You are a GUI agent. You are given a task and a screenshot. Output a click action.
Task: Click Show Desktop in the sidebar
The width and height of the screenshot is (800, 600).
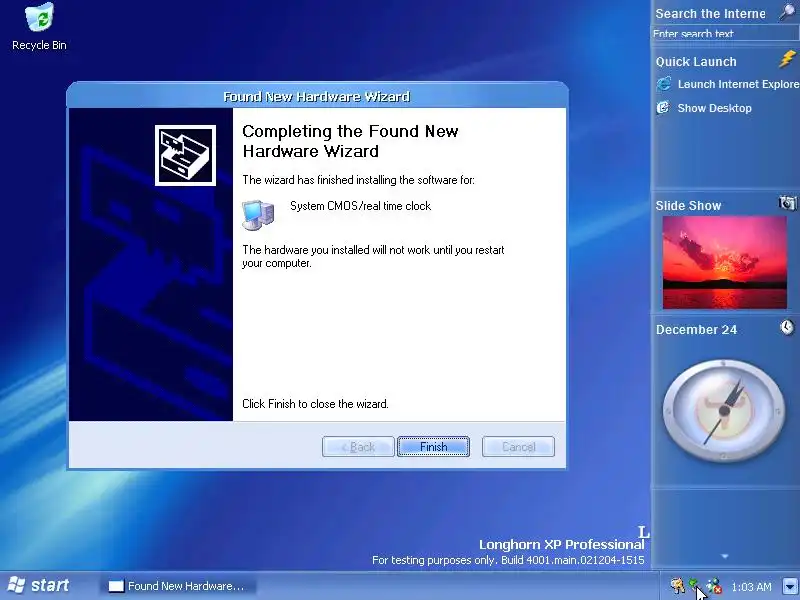click(714, 108)
